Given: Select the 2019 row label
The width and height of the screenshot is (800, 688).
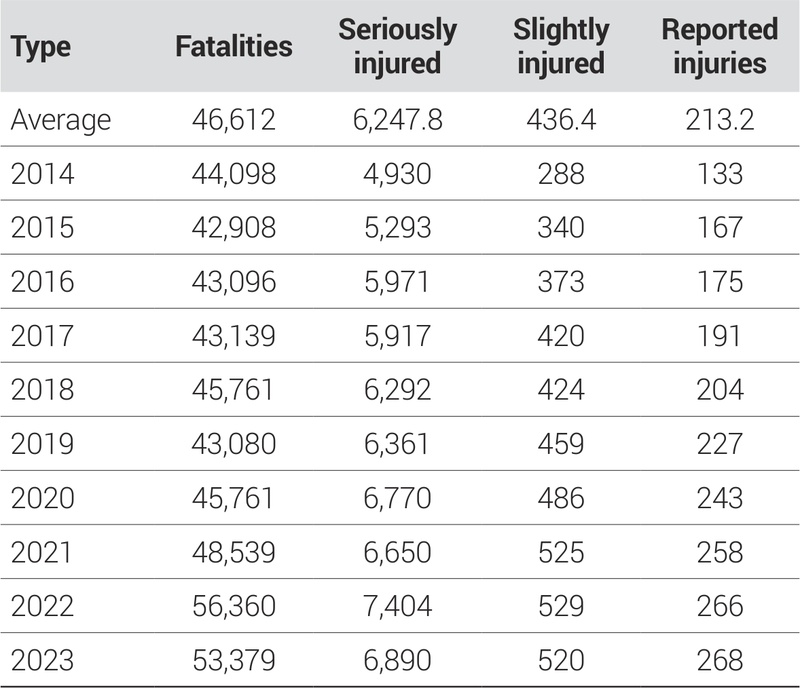Looking at the screenshot, I should pyautogui.click(x=41, y=444).
